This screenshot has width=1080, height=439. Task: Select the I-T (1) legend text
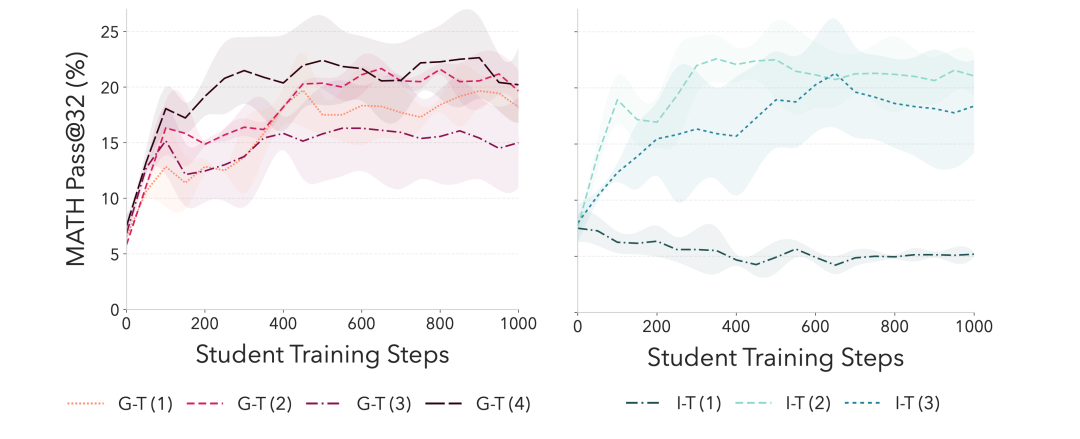click(x=699, y=404)
